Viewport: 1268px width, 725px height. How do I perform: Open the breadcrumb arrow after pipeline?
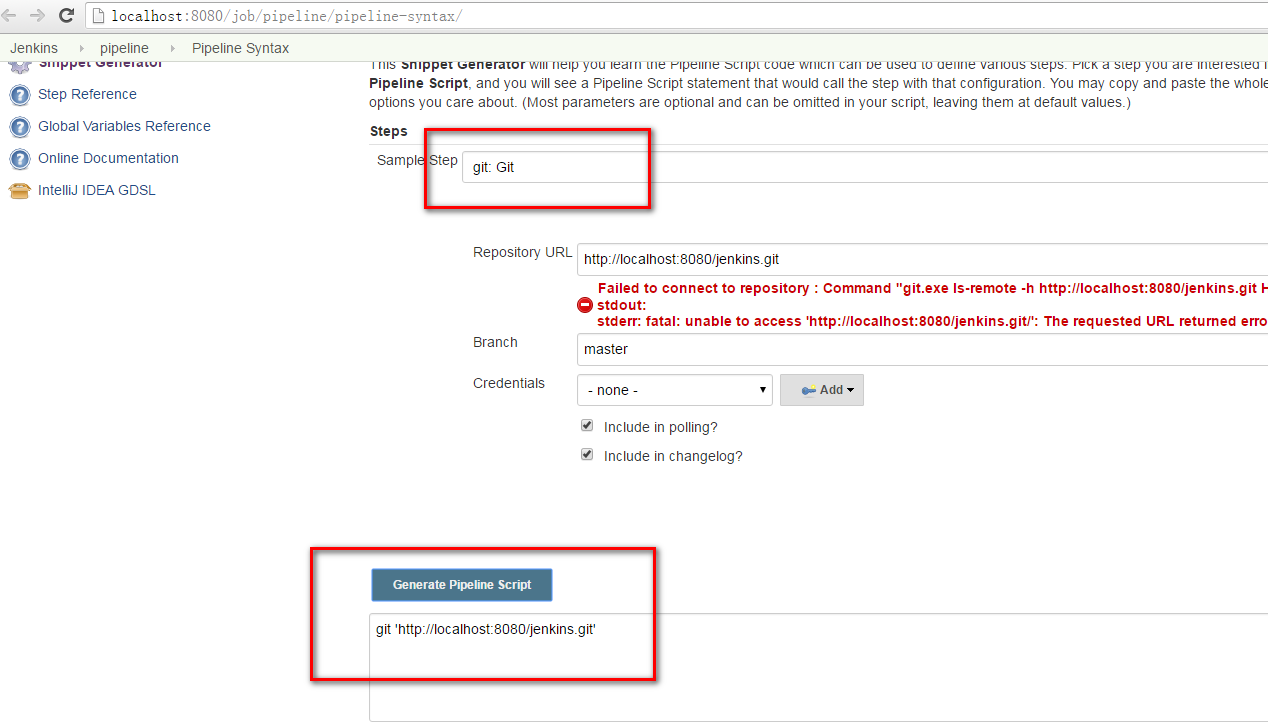[171, 48]
